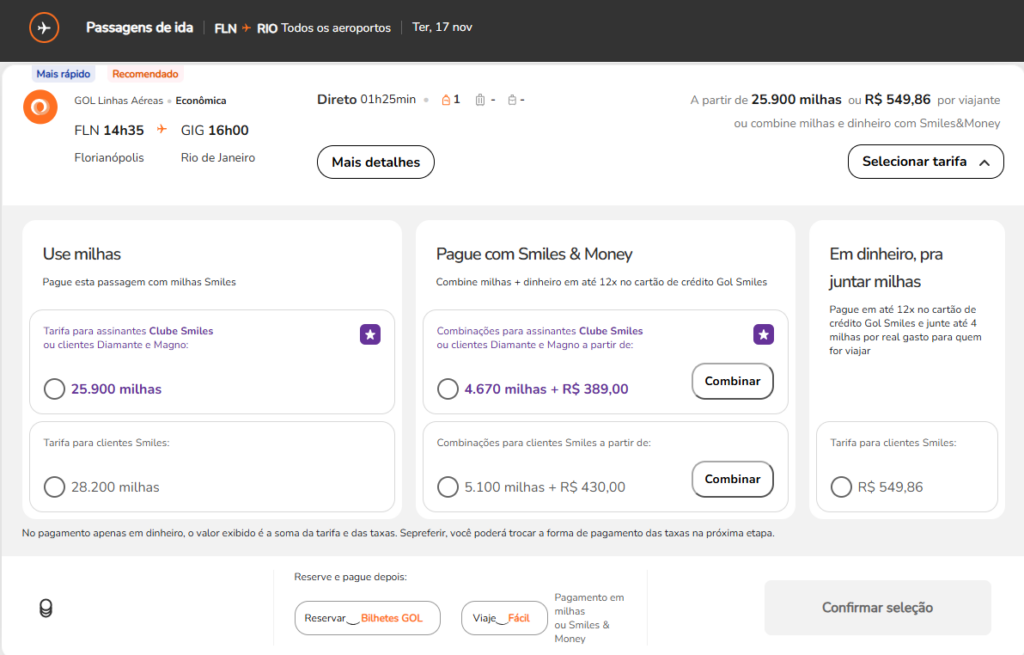Click arrival time GIG 16h00
The image size is (1024, 655).
click(x=215, y=130)
